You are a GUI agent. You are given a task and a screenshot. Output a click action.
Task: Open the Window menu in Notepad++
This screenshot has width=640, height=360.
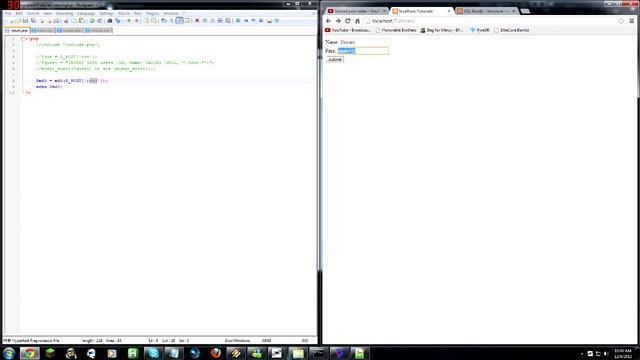pyautogui.click(x=171, y=13)
